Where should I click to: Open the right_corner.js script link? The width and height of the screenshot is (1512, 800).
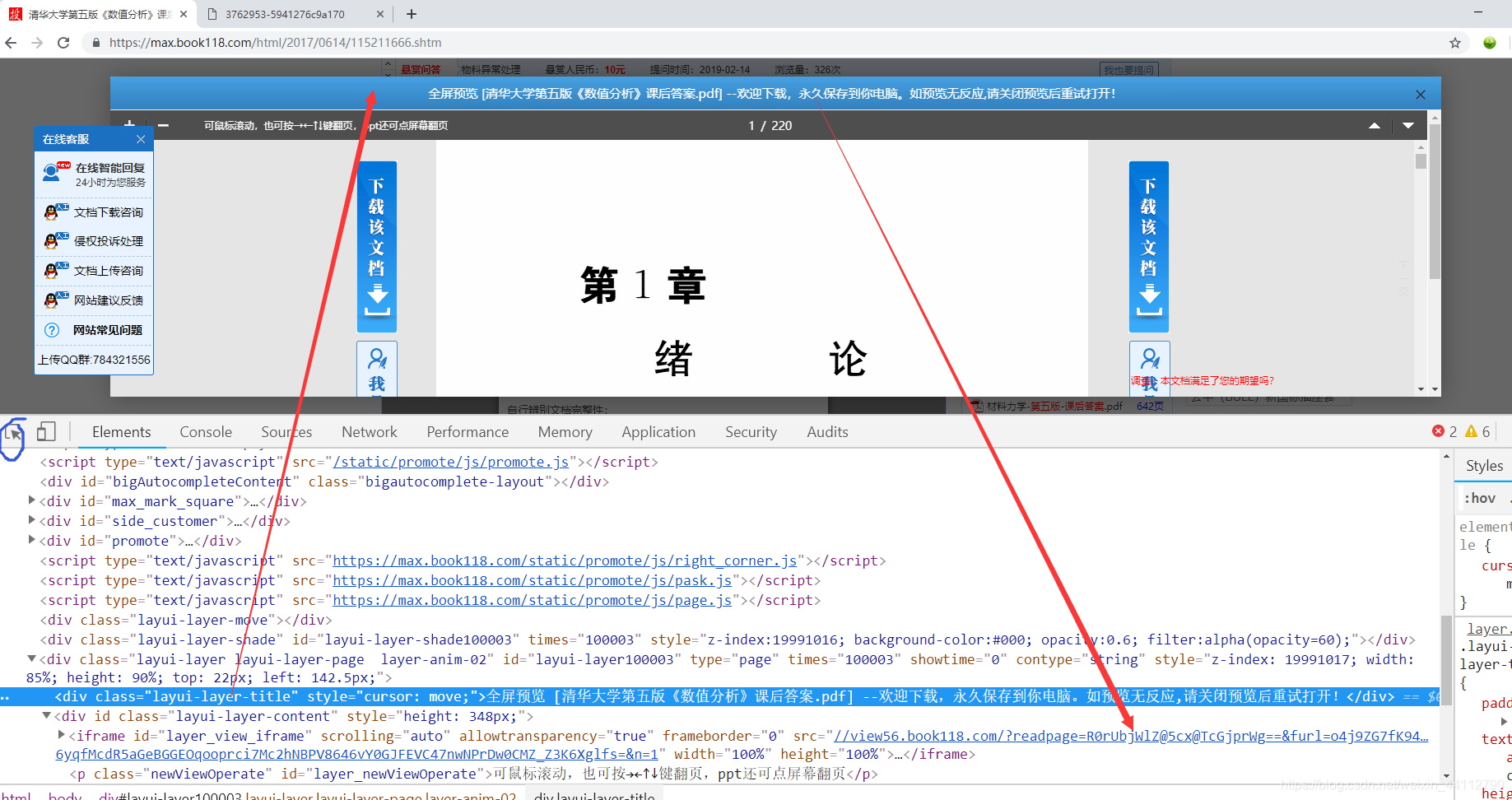click(x=565, y=560)
